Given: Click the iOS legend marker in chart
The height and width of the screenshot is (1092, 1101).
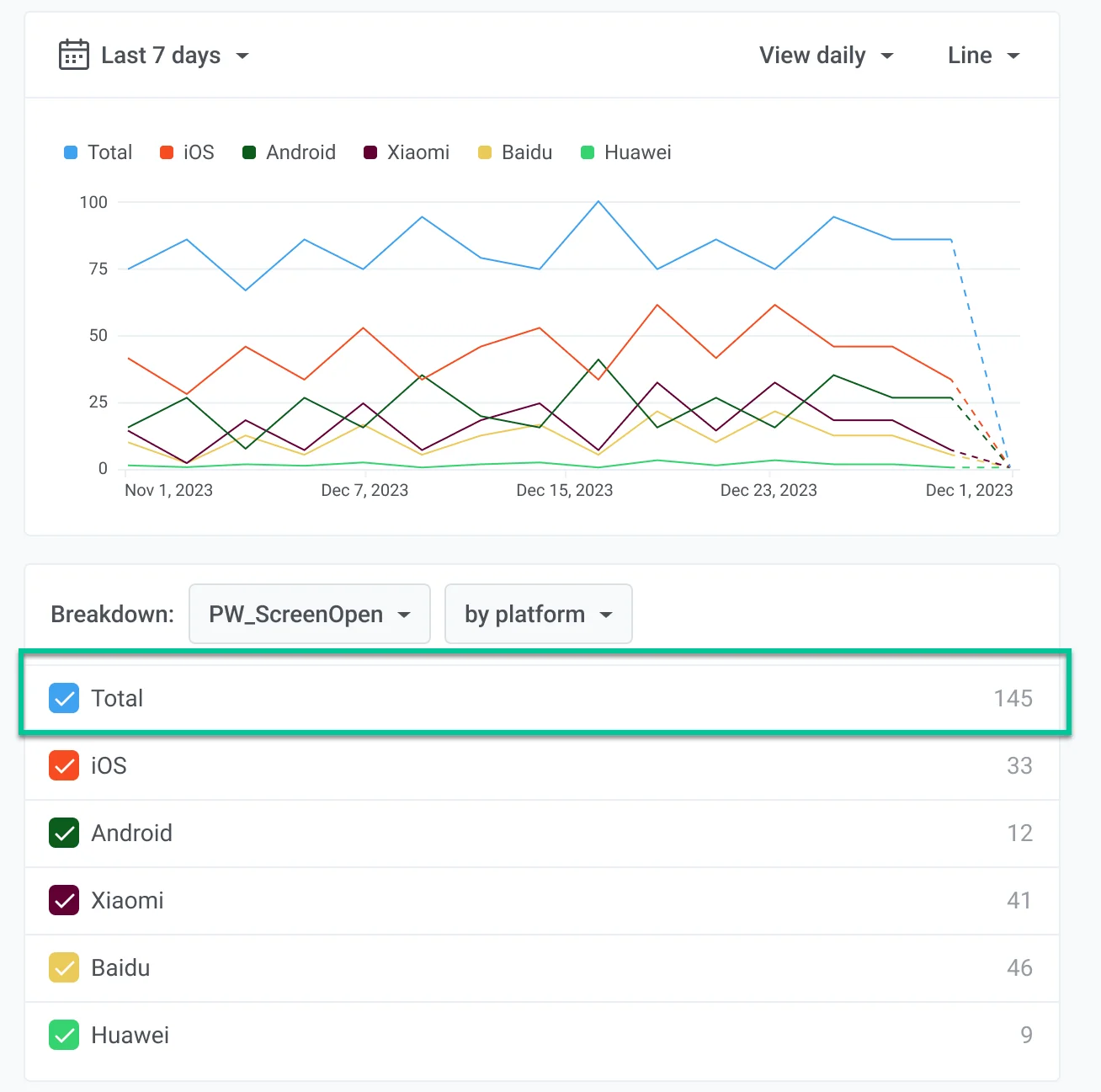Looking at the screenshot, I should (167, 152).
